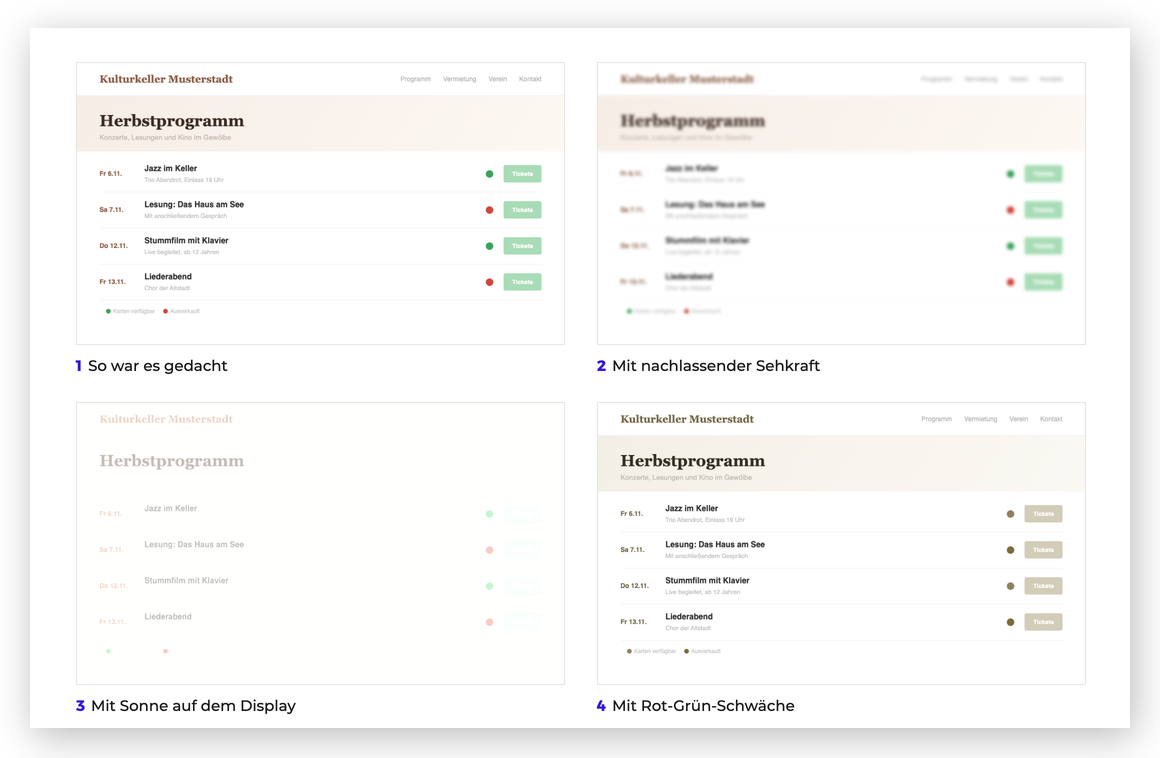Click faded green dot for Stummfilm row, mockup 3

[x=489, y=586]
